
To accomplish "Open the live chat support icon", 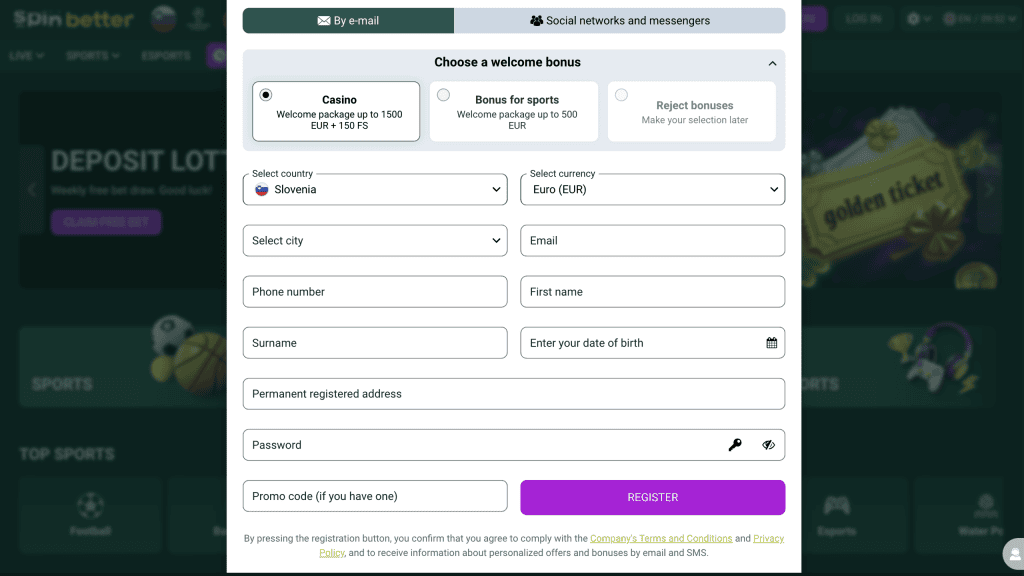I will pos(1015,553).
